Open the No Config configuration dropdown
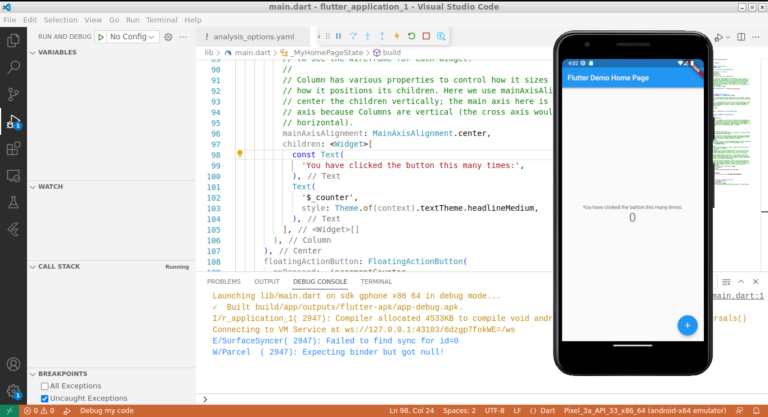 132,37
